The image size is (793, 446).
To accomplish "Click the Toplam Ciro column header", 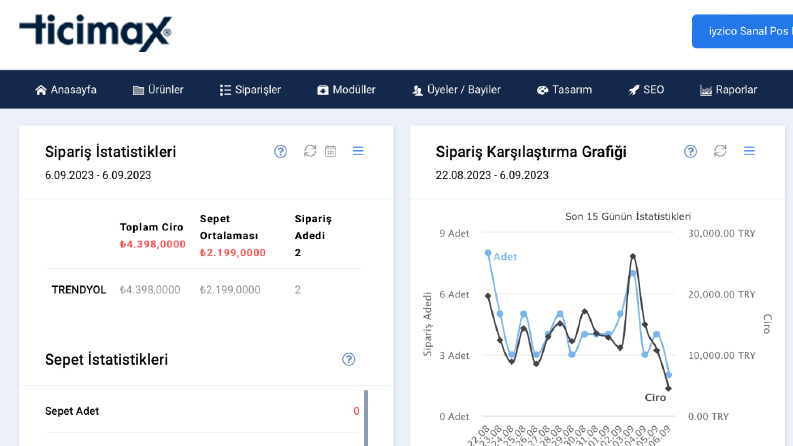I will click(x=151, y=227).
